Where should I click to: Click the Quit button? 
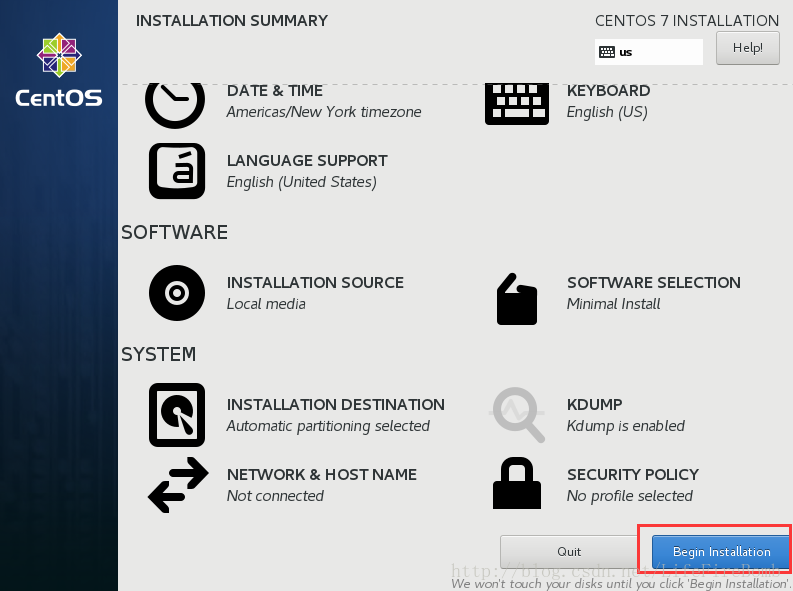coord(569,552)
